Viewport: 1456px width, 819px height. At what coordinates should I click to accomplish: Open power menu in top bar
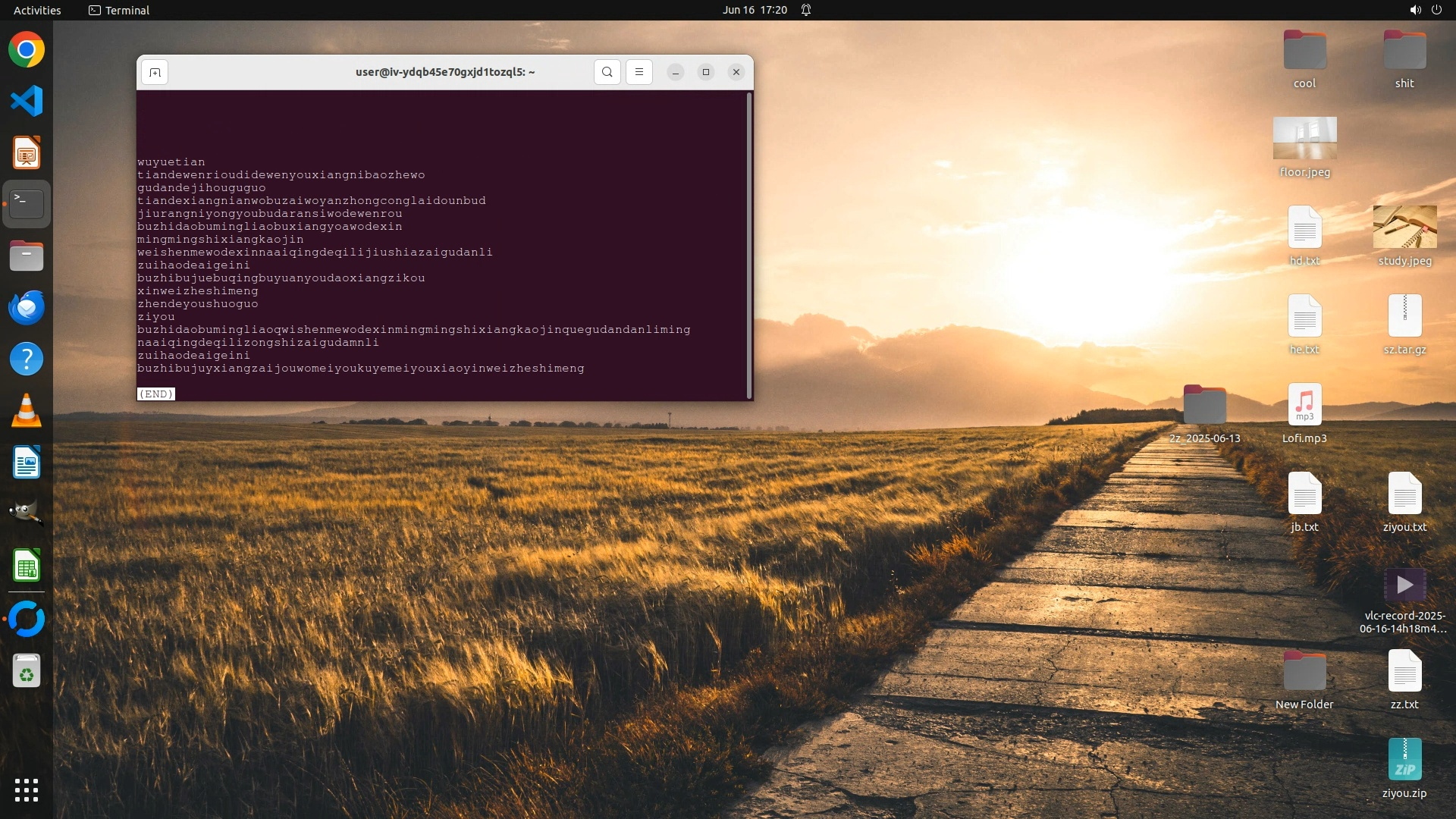(x=1436, y=10)
